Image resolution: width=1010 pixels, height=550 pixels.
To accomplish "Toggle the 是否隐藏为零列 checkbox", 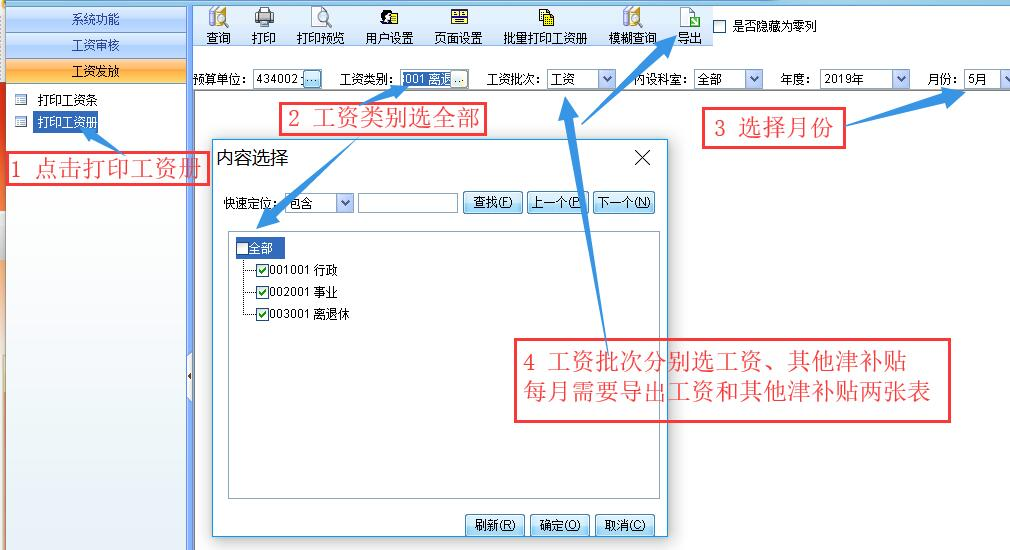I will pos(720,27).
